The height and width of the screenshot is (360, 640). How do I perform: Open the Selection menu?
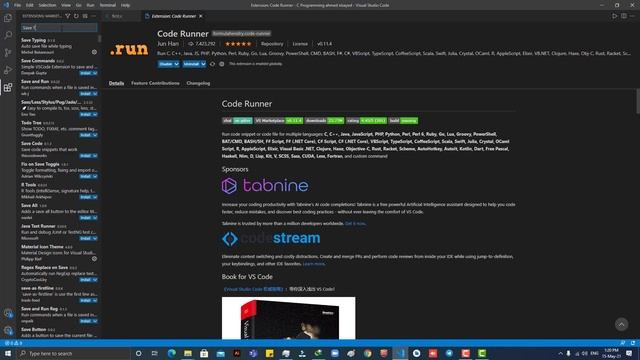[x=47, y=5]
